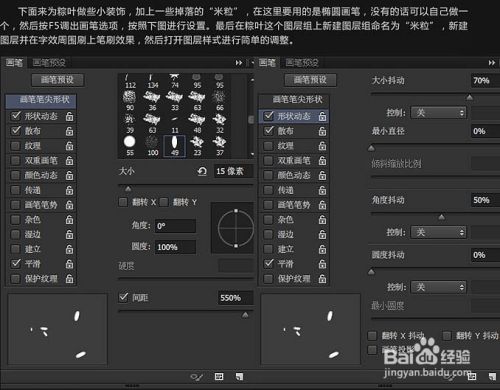Select 画笔笔尖形状 section in left panel
The height and width of the screenshot is (390, 500).
41,101
